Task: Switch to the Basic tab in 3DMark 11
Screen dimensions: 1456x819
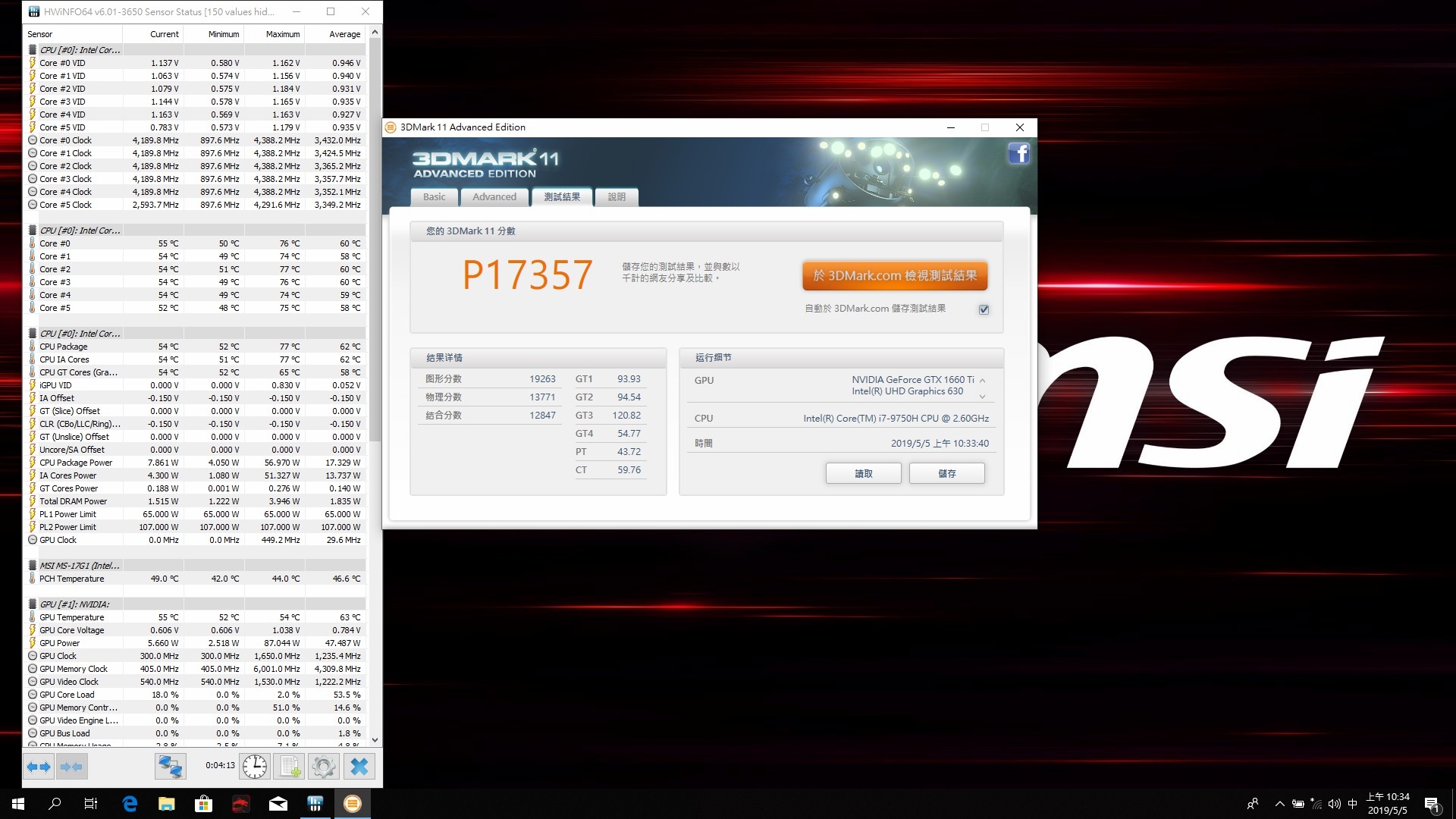Action: coord(435,196)
